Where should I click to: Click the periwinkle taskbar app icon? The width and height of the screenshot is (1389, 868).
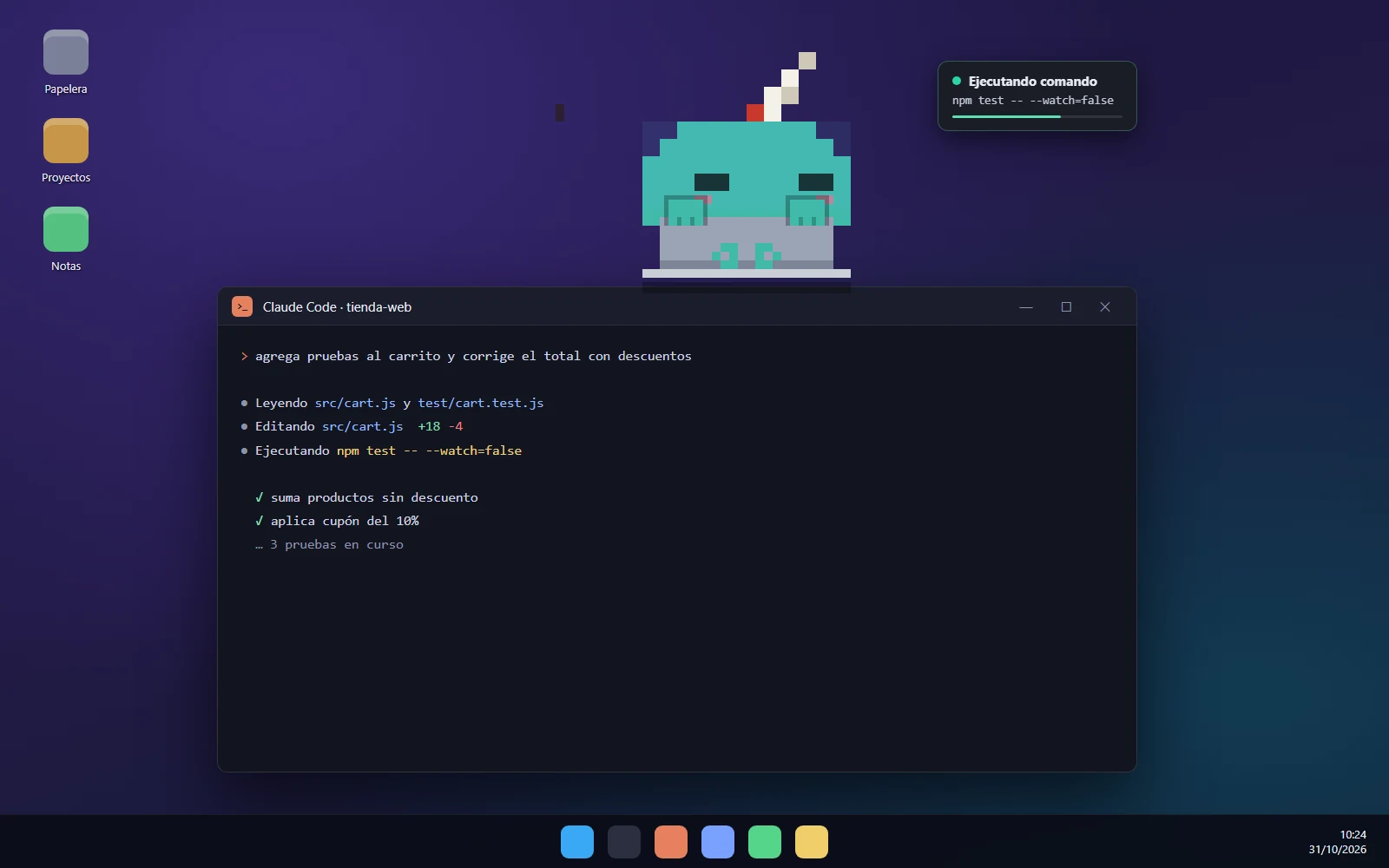(x=718, y=842)
